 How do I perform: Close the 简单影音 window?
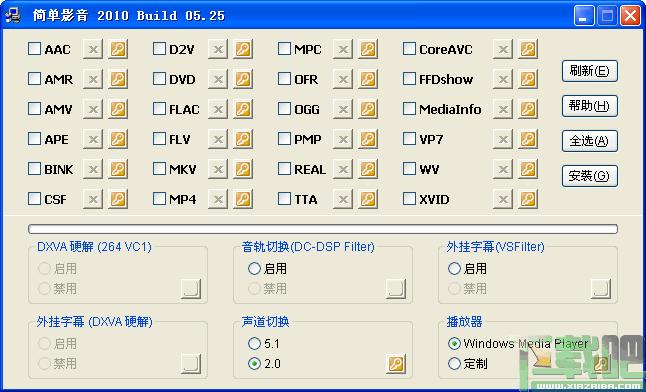tap(631, 16)
